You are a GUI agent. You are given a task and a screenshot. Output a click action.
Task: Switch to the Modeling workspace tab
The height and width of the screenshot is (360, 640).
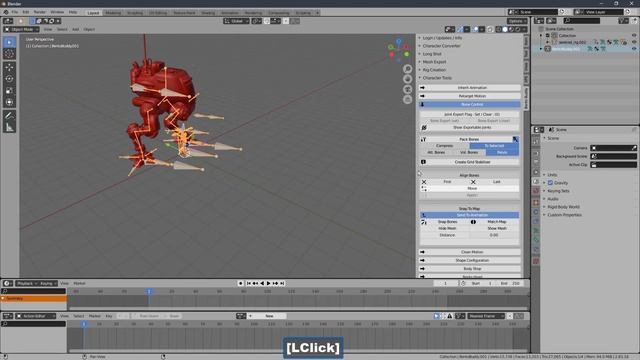coord(113,13)
